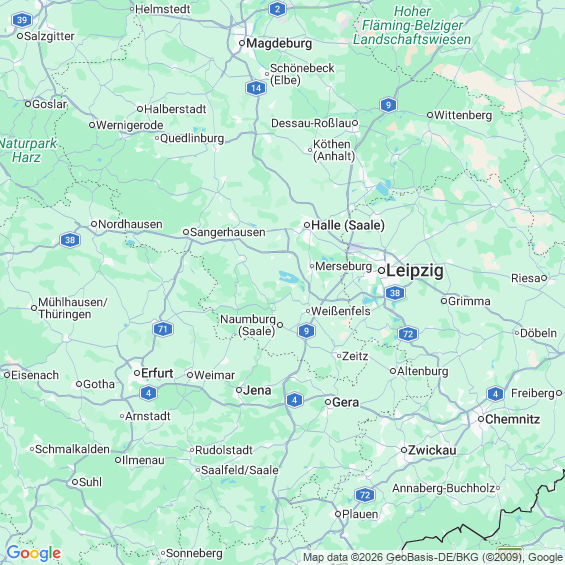
Task: Click the A72 shield near Plauen
Action: click(365, 495)
